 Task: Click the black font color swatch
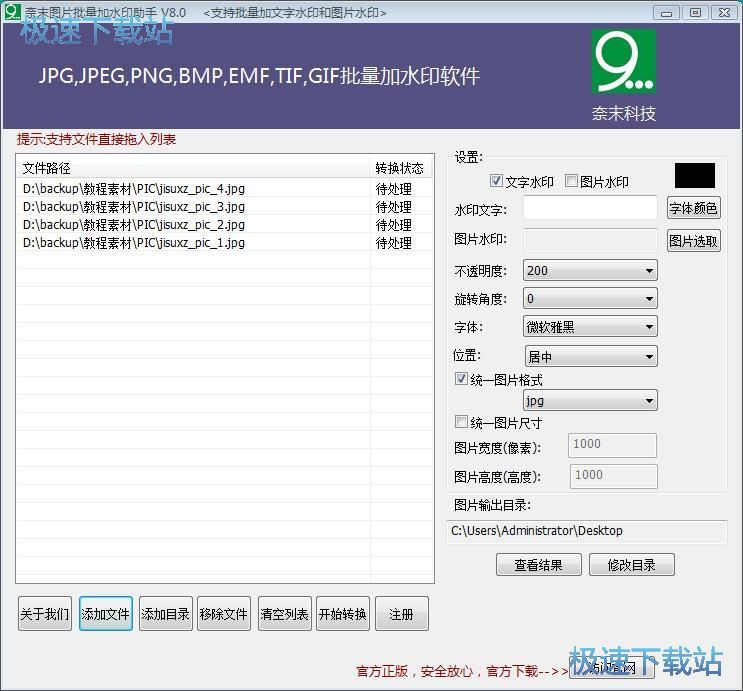pyautogui.click(x=695, y=176)
